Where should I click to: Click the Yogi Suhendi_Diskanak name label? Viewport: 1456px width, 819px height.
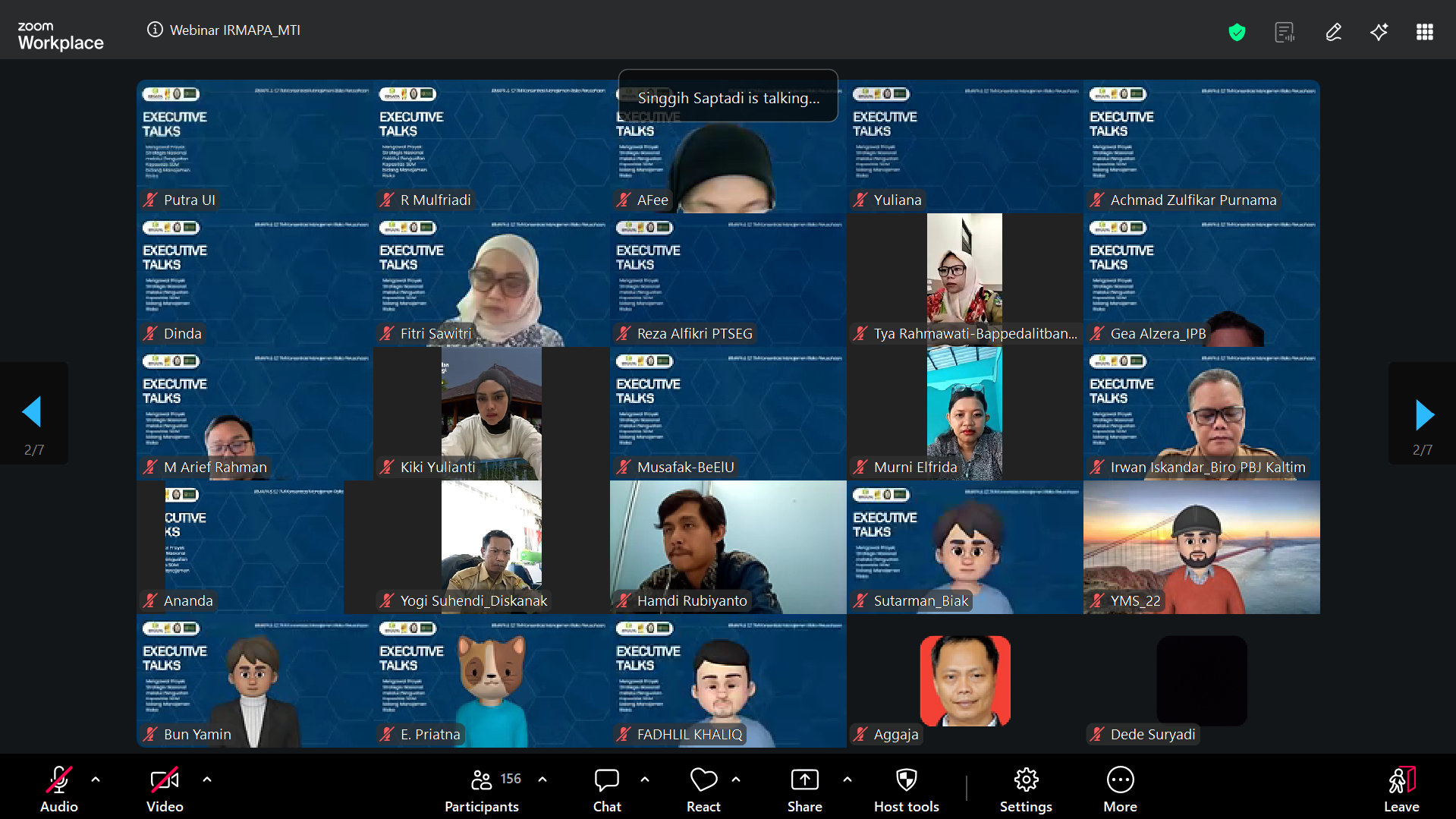pos(474,601)
